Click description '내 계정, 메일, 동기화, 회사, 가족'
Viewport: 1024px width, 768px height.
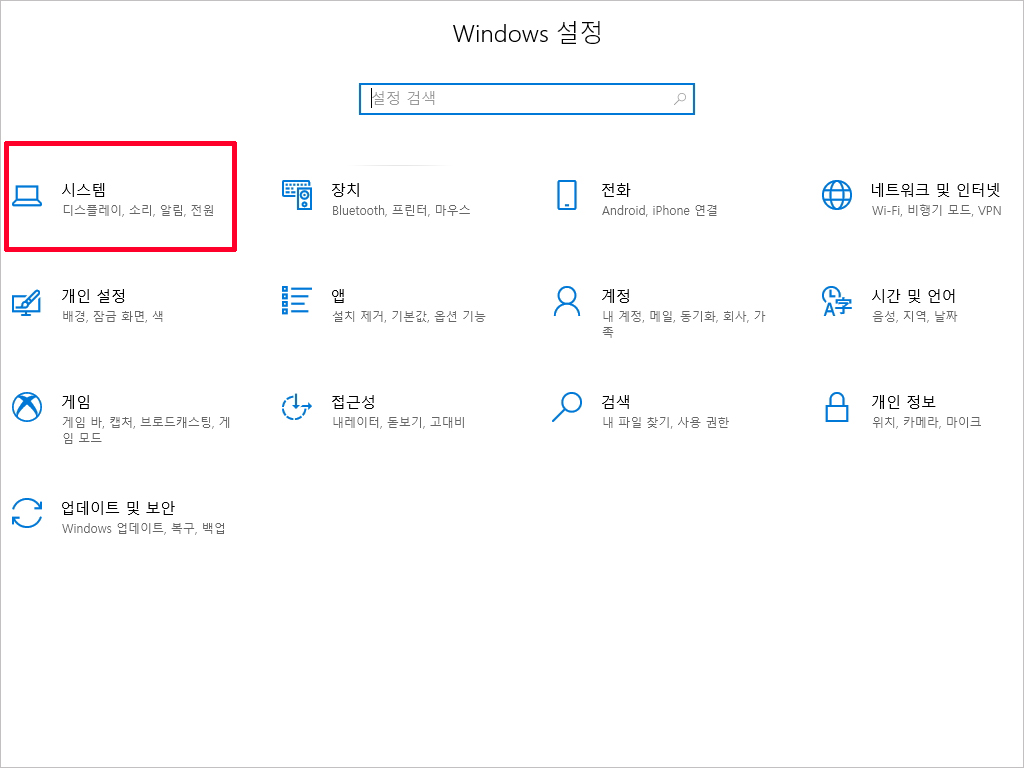click(x=683, y=324)
